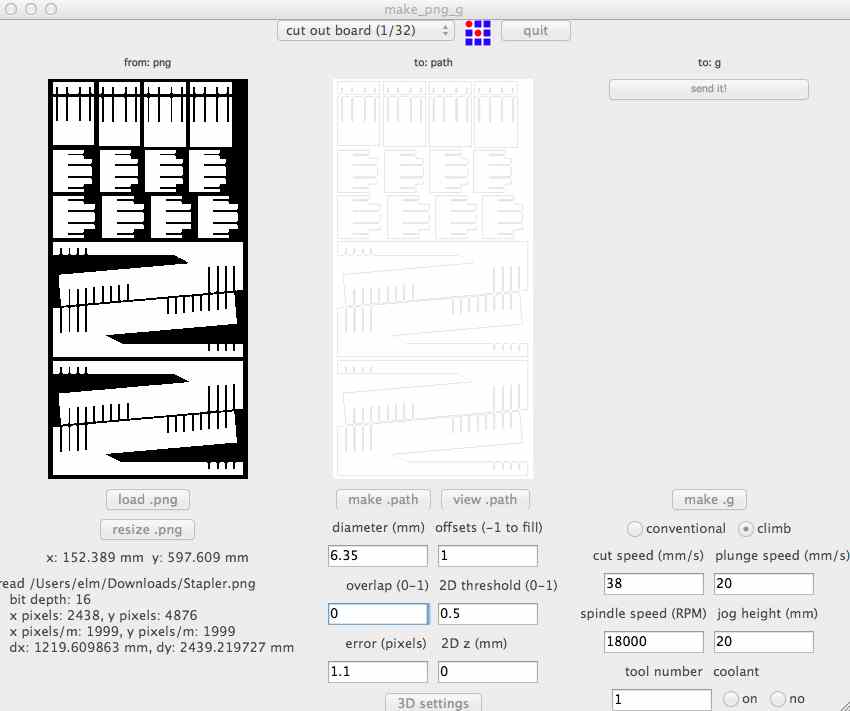Screen dimensions: 850x711
Task: Click the 'make .g' button
Action: tap(709, 500)
